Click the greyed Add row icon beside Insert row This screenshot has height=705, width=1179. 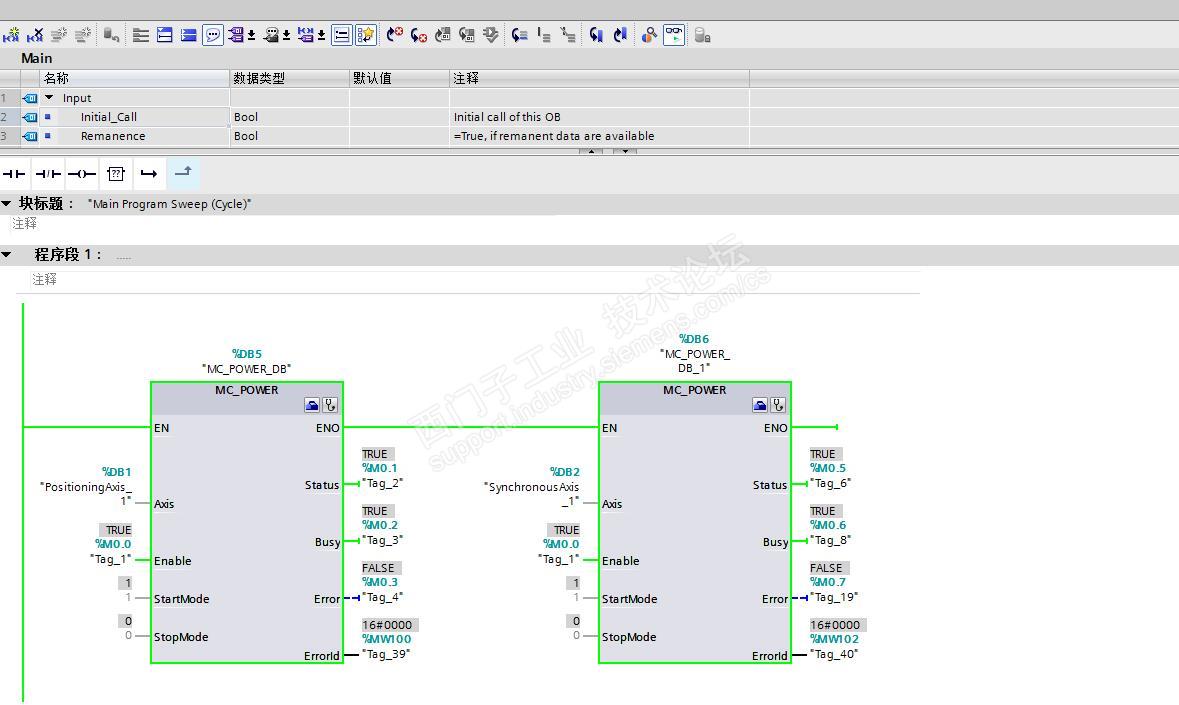83,35
